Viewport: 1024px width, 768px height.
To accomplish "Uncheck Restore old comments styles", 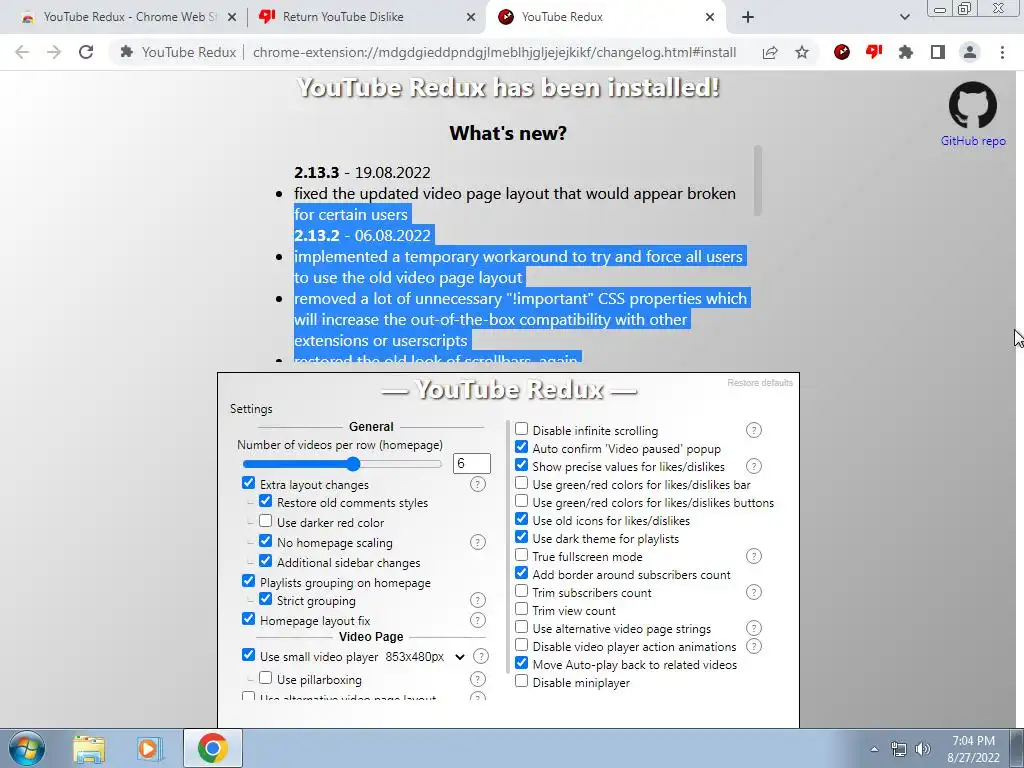I will point(265,501).
